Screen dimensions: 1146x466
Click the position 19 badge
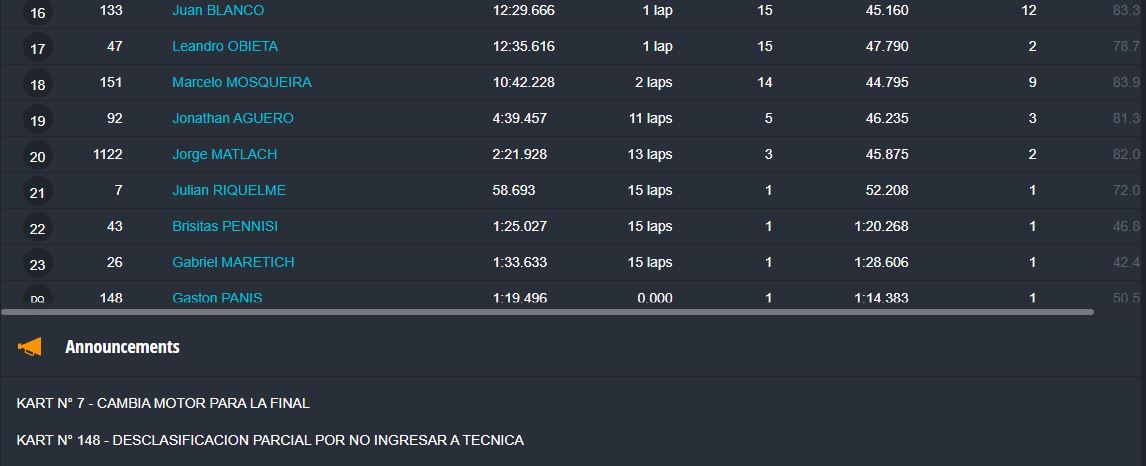pyautogui.click(x=38, y=121)
